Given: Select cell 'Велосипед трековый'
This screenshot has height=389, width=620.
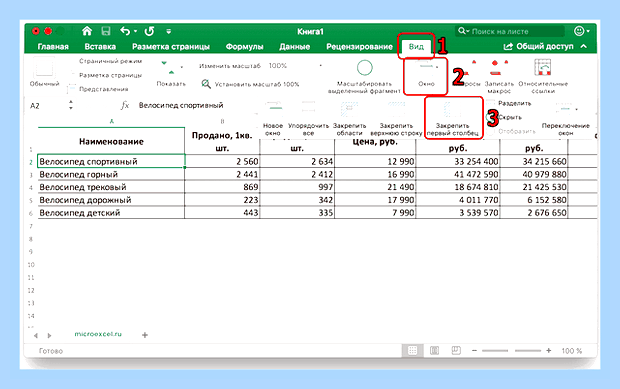Looking at the screenshot, I should click(111, 187).
